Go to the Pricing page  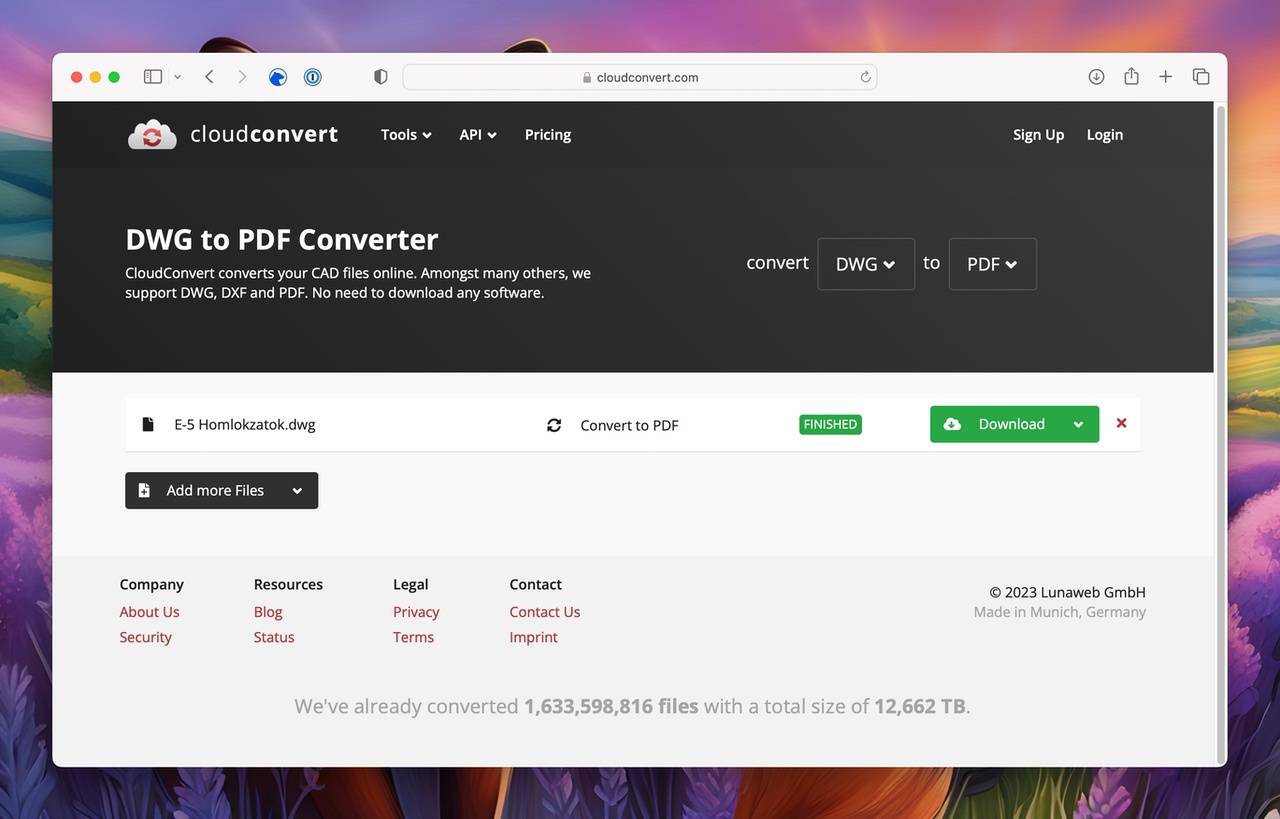click(x=548, y=135)
